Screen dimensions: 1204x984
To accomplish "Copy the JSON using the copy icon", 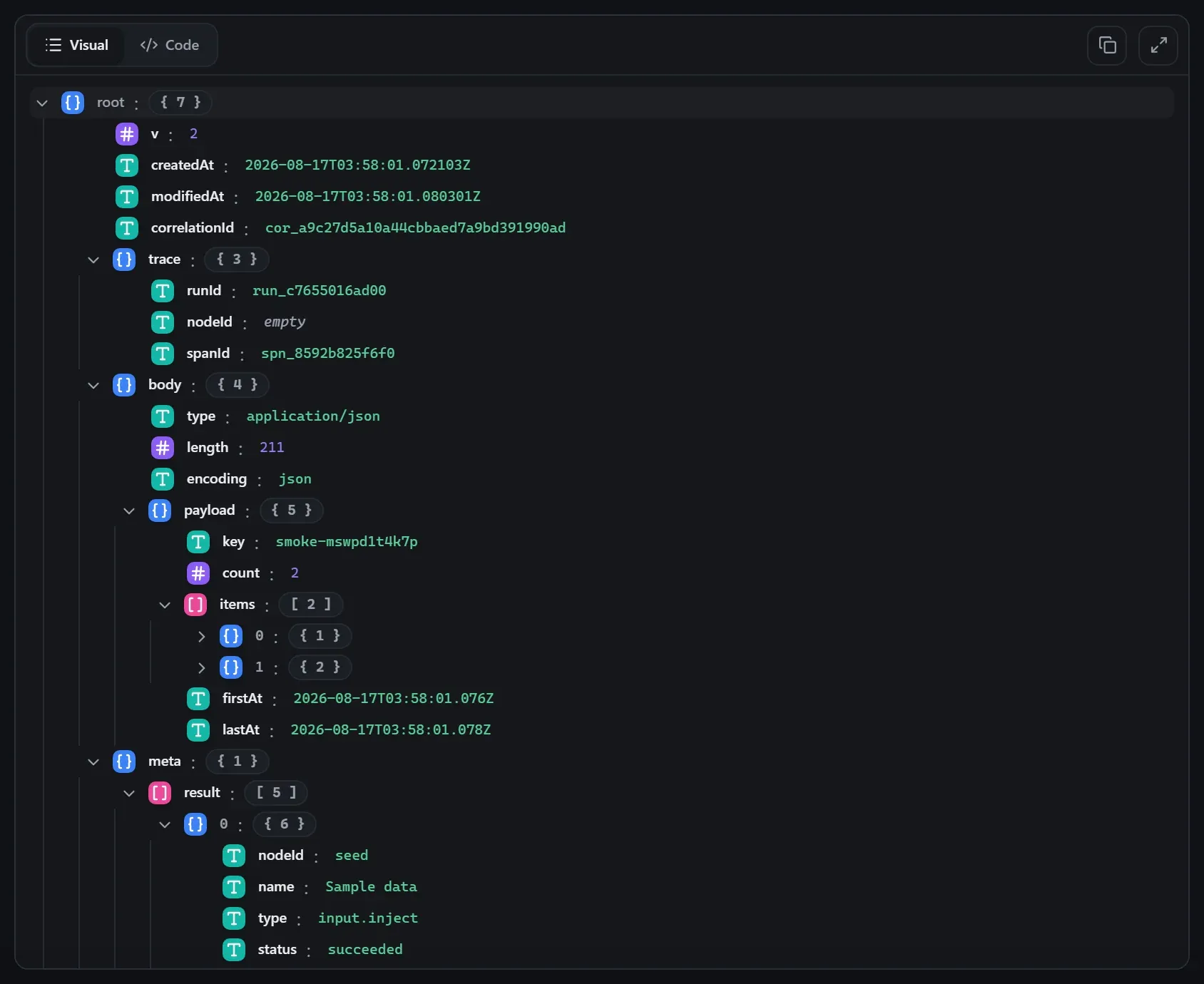I will 1107,46.
